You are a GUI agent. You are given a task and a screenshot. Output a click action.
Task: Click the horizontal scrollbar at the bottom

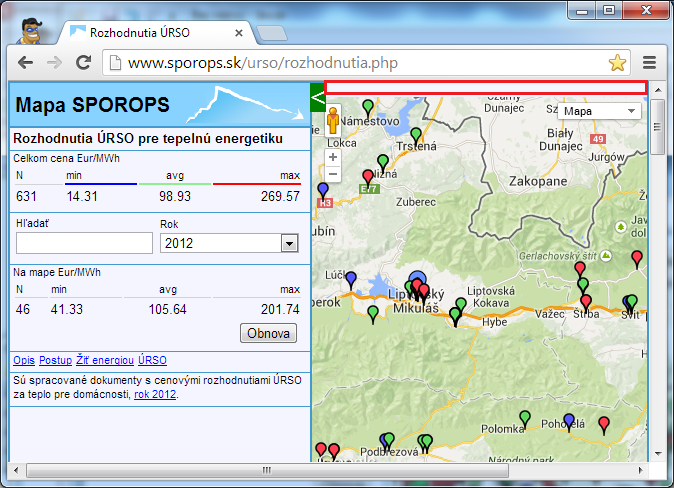click(x=265, y=470)
